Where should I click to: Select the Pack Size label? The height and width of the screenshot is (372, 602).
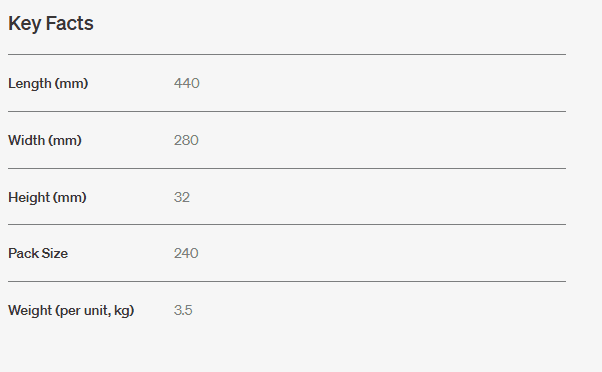click(38, 253)
